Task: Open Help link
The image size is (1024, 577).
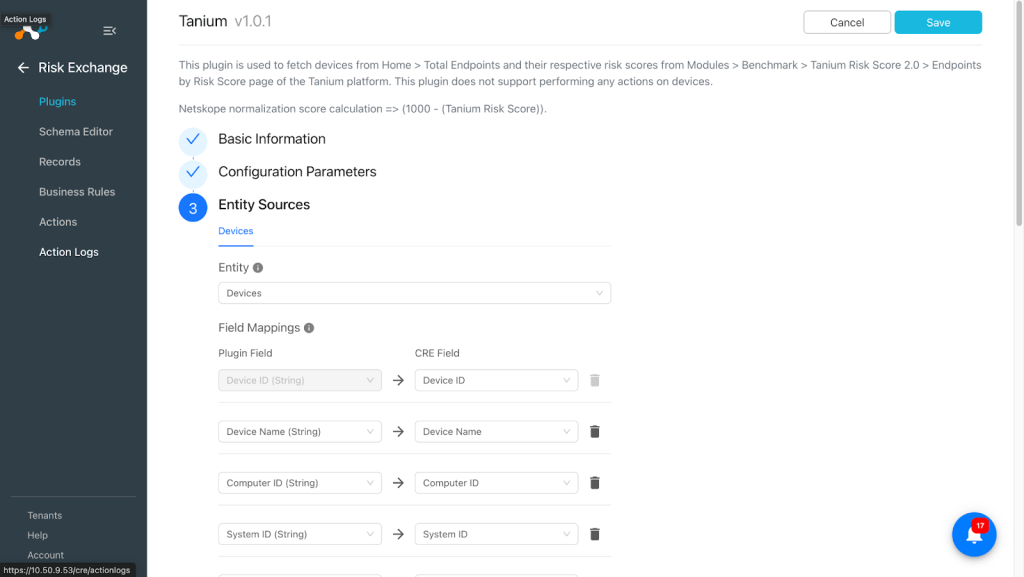Action: [x=37, y=535]
